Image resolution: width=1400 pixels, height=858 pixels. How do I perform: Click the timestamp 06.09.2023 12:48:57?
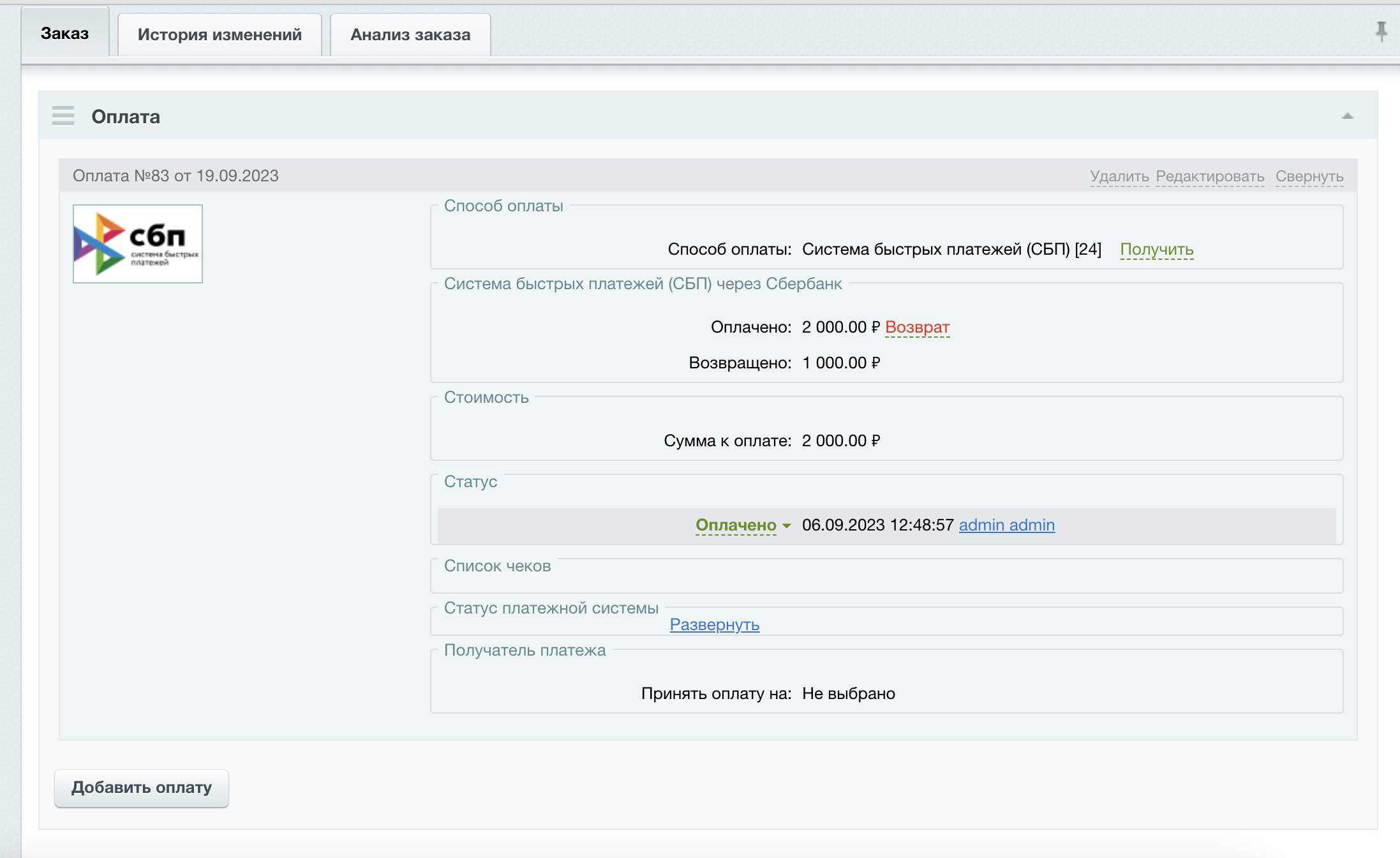click(877, 525)
